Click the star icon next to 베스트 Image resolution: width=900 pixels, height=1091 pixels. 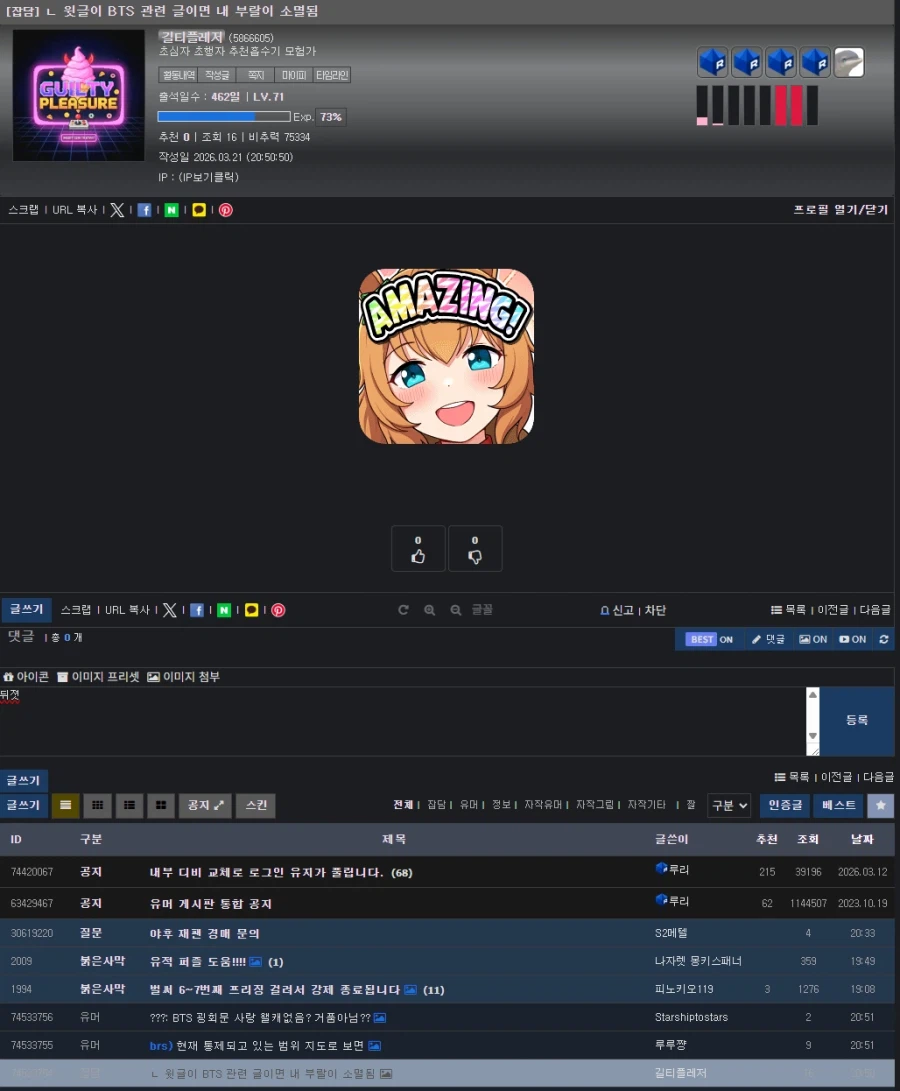(x=880, y=806)
